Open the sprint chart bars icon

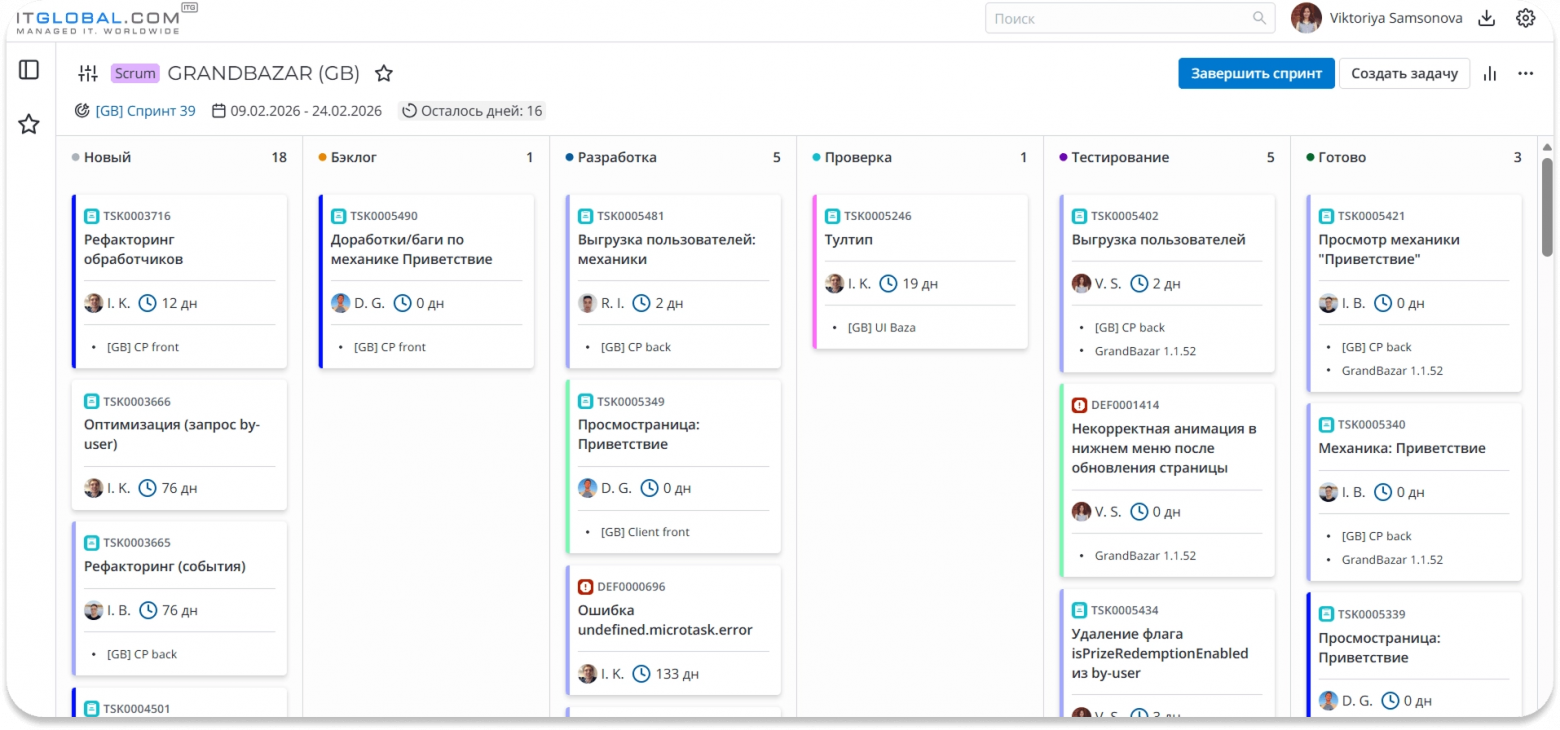pyautogui.click(x=1490, y=73)
